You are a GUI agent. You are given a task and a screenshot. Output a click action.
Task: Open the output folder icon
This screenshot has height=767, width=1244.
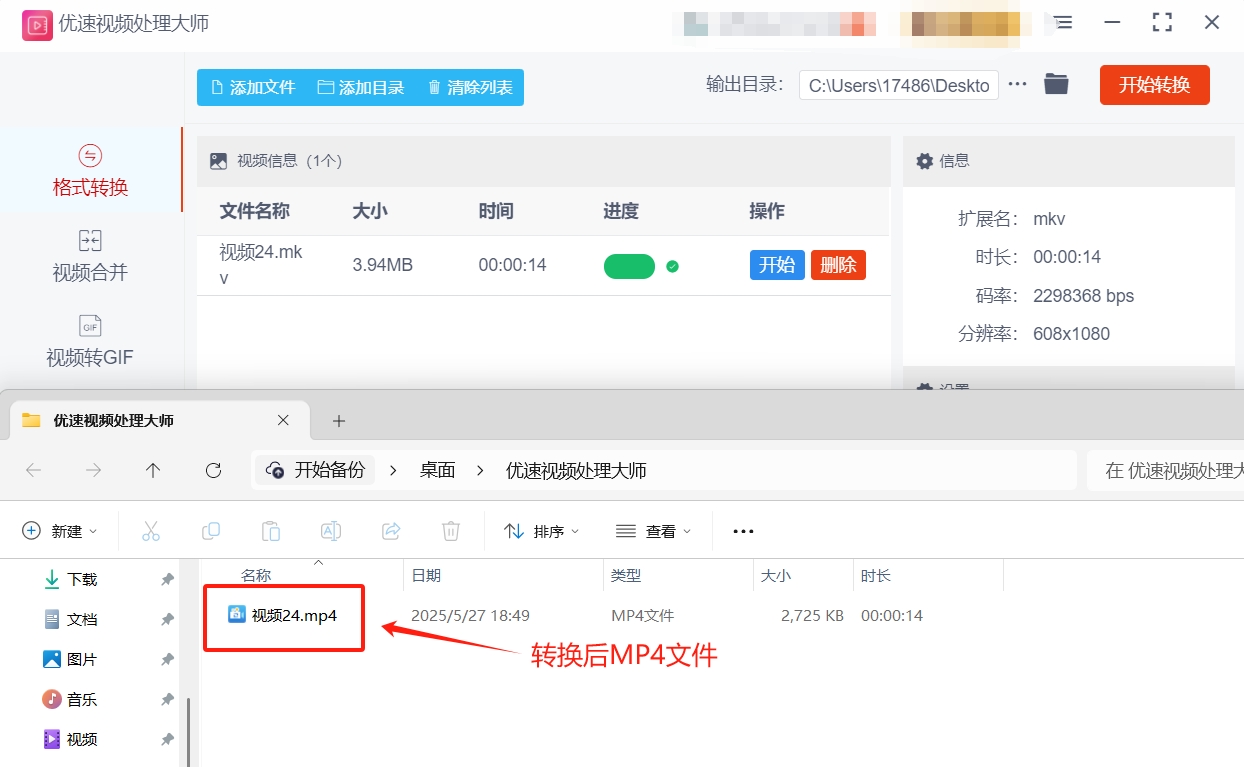coord(1056,85)
